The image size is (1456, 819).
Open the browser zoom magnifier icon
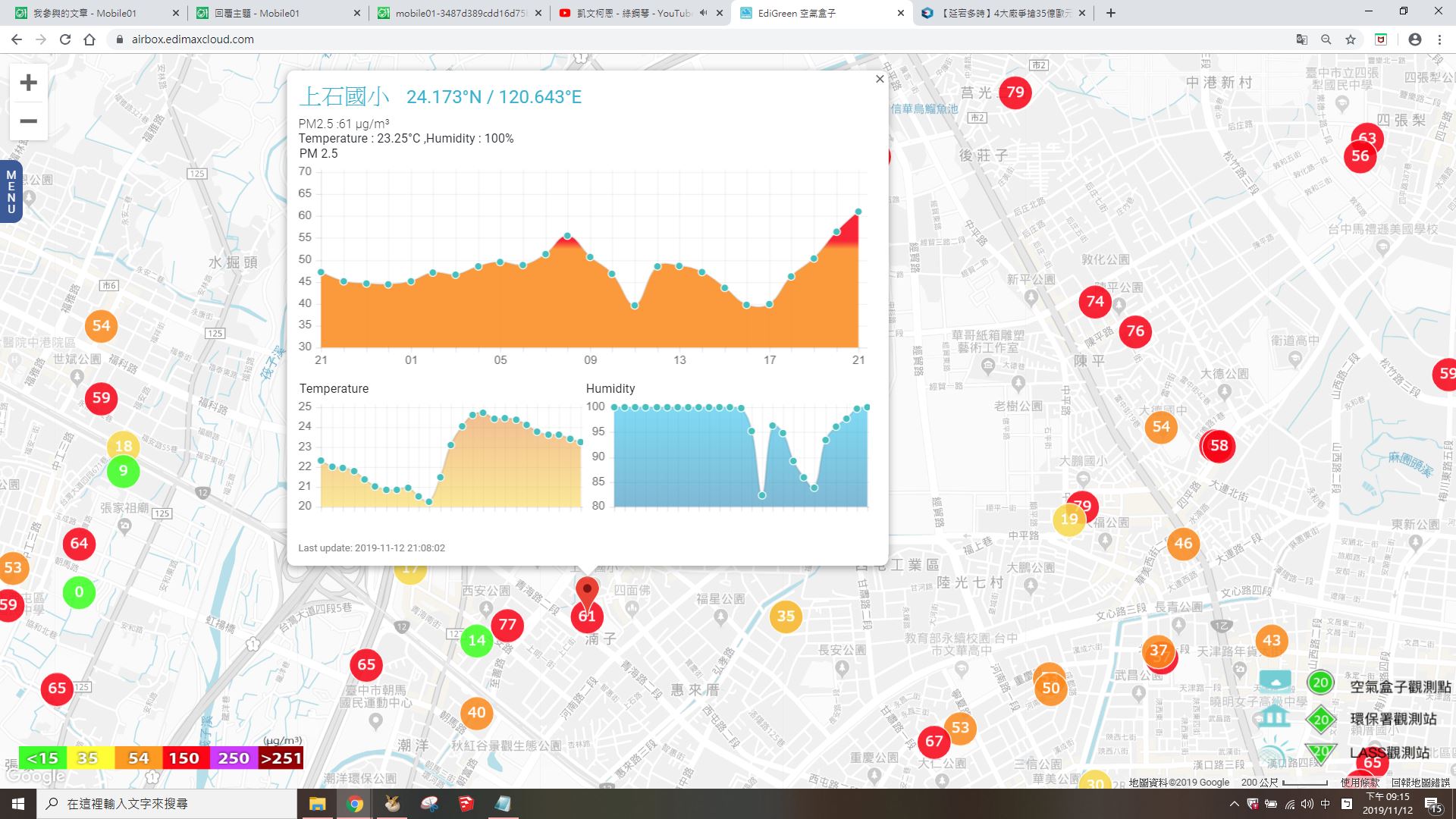1326,39
